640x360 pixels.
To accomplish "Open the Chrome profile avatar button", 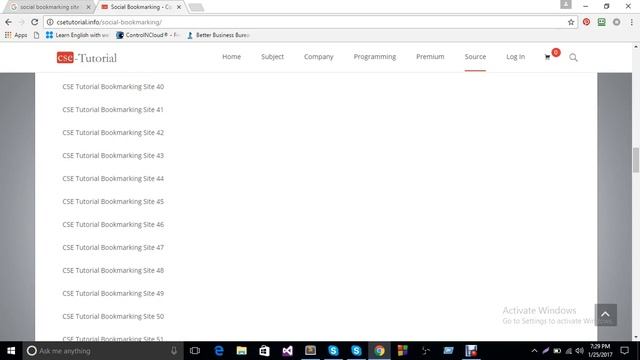I will [x=566, y=4].
